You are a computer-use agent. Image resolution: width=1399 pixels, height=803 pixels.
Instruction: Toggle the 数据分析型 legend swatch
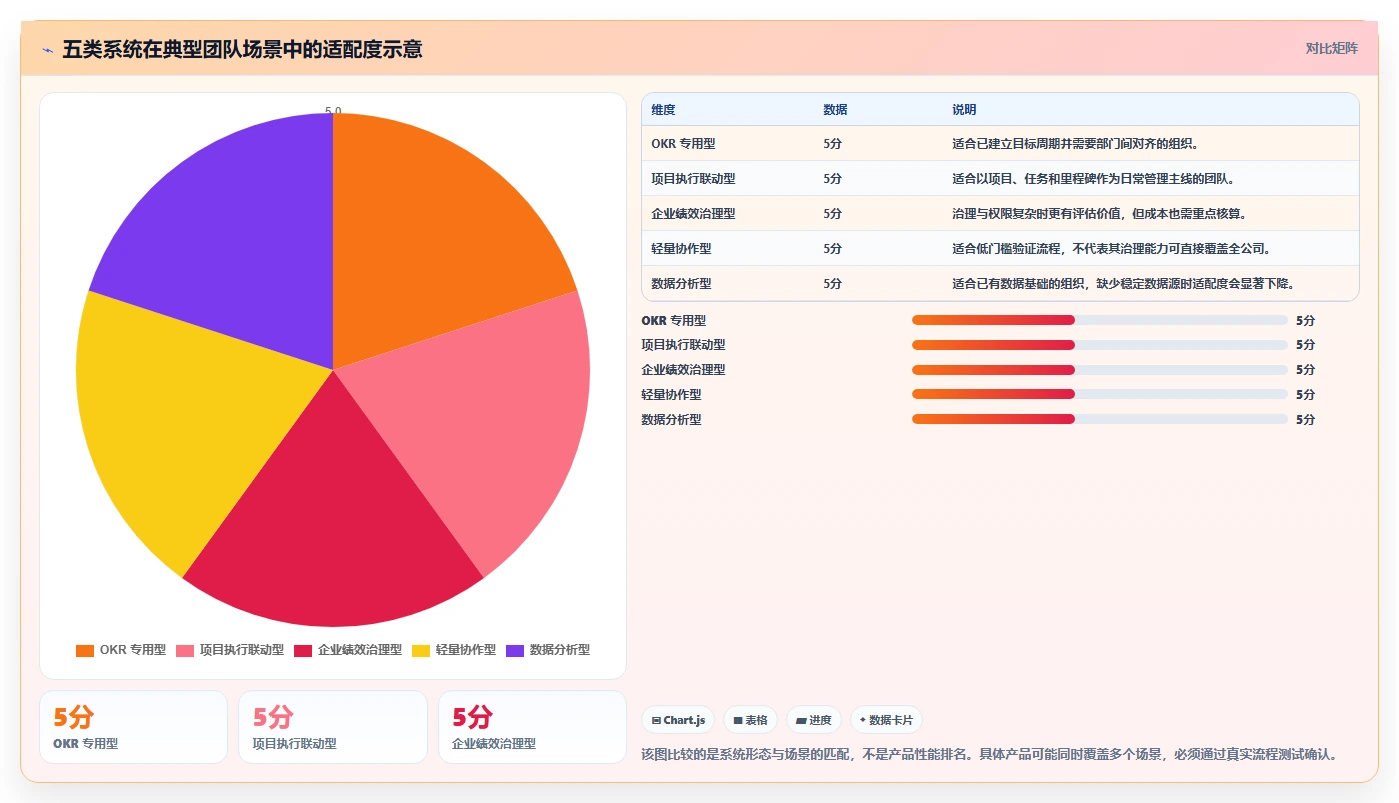click(515, 650)
